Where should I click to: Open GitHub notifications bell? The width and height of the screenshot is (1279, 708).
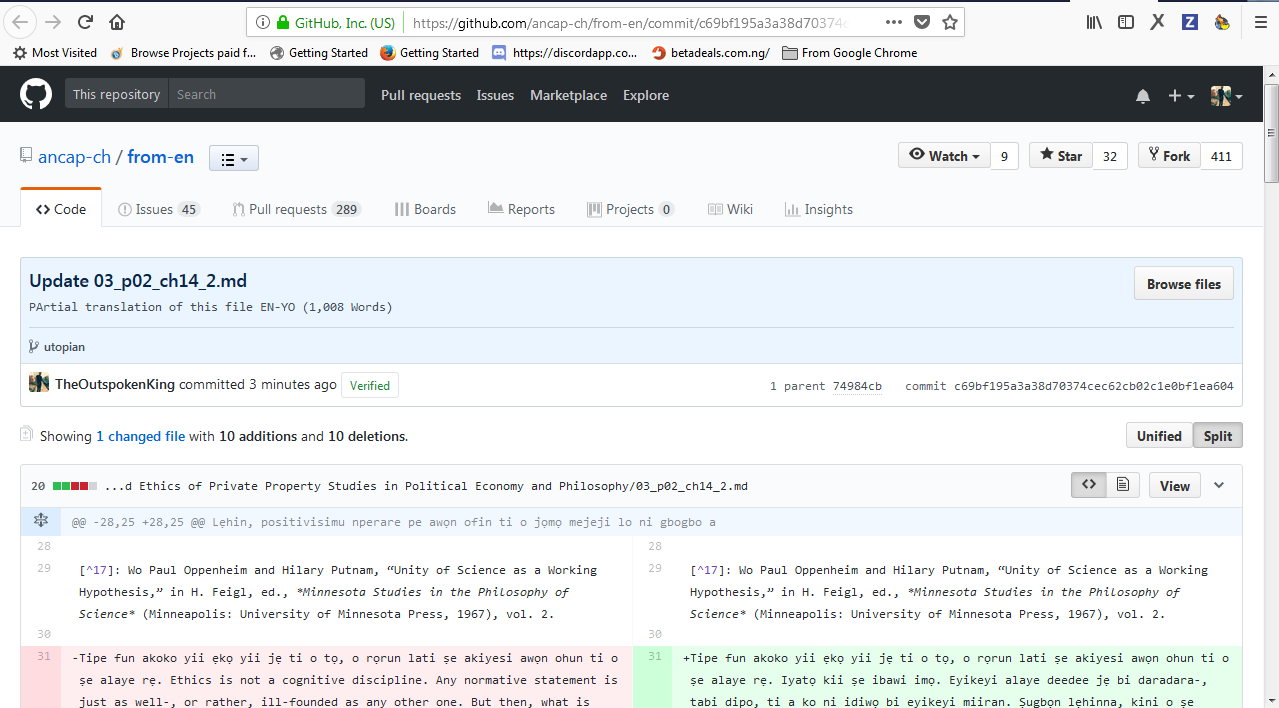pos(1143,96)
